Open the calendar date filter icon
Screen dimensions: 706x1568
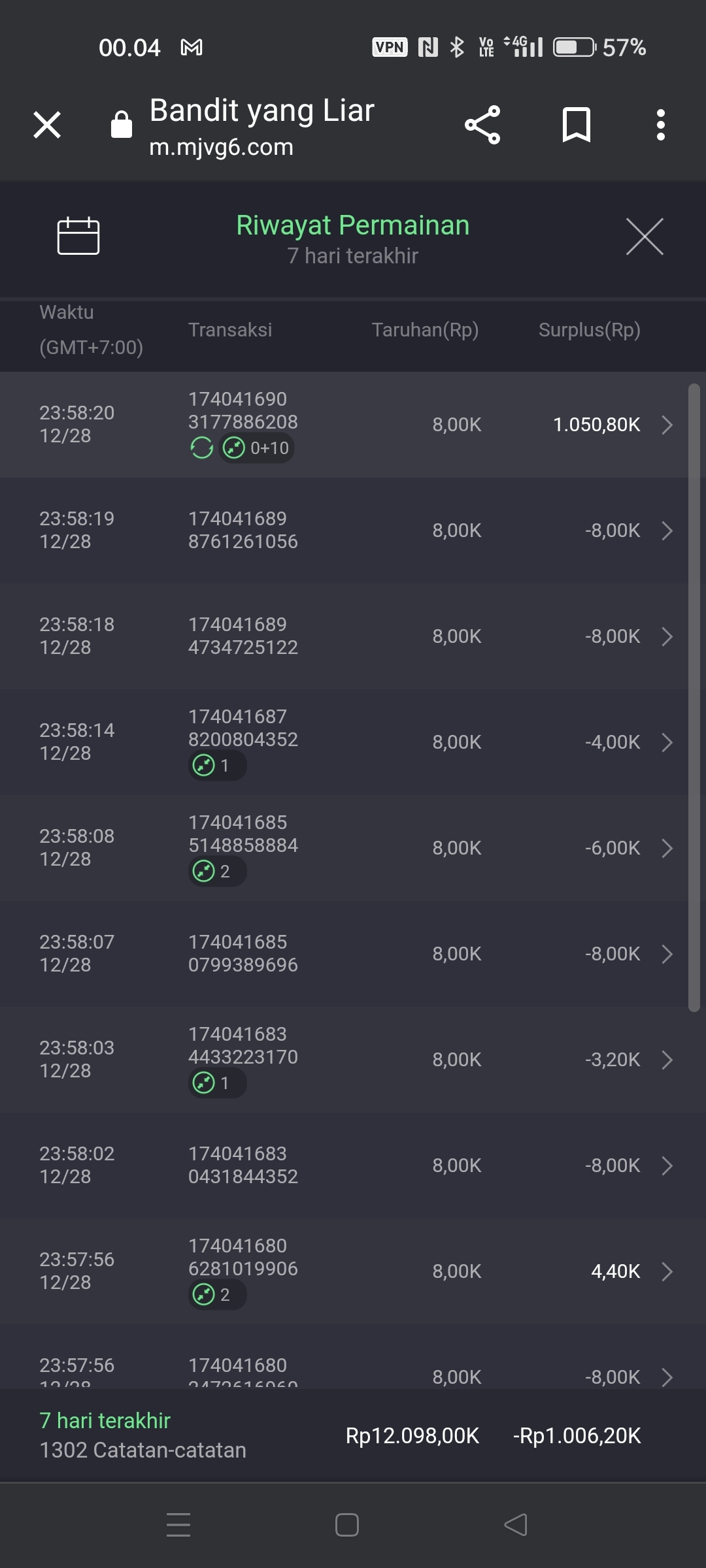pyautogui.click(x=78, y=236)
